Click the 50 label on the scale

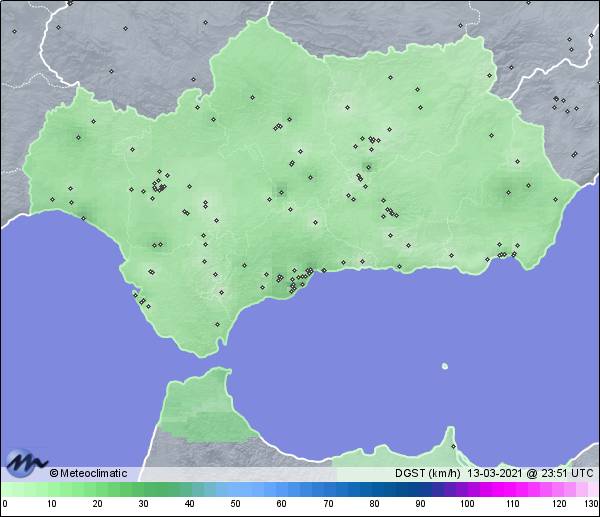(235, 504)
